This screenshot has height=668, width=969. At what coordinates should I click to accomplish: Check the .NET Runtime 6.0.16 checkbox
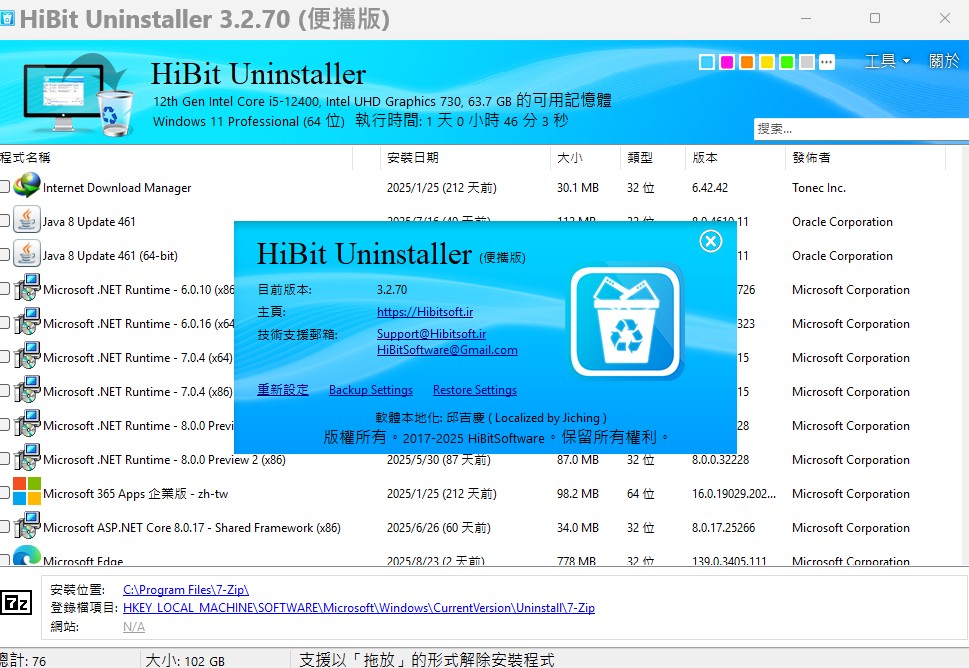(x=4, y=322)
